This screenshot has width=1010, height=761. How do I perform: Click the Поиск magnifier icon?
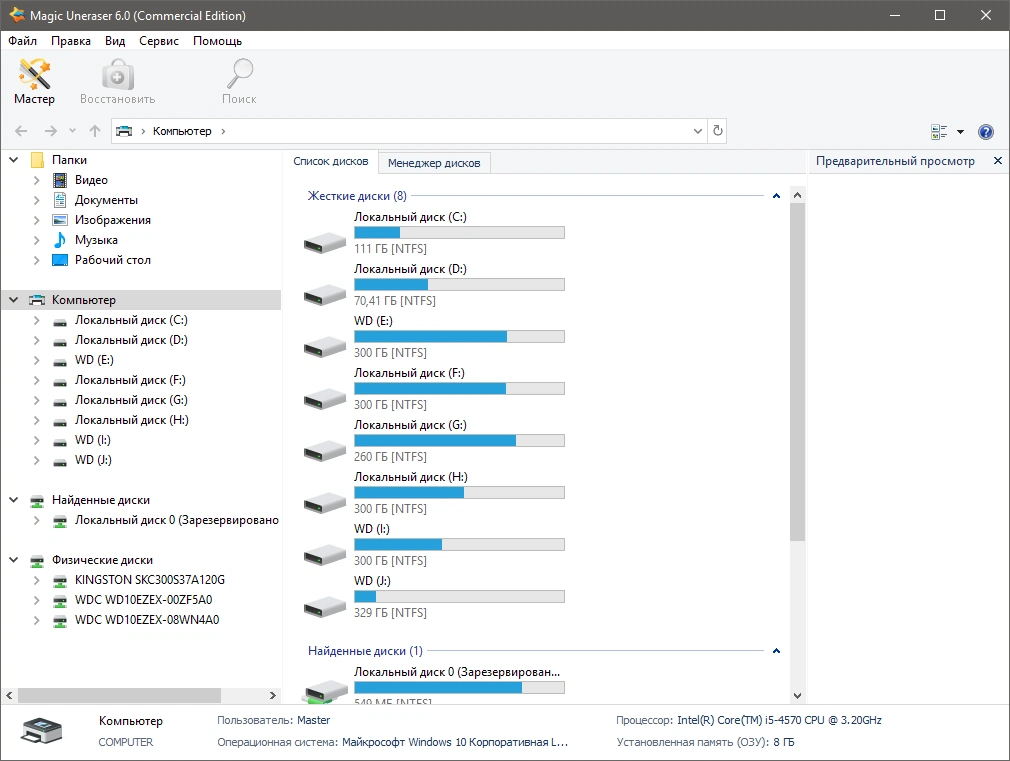click(x=239, y=81)
